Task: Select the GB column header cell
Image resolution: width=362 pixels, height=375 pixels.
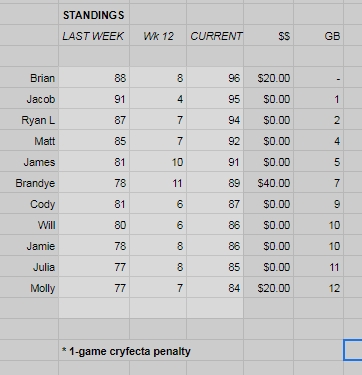Action: (318, 35)
